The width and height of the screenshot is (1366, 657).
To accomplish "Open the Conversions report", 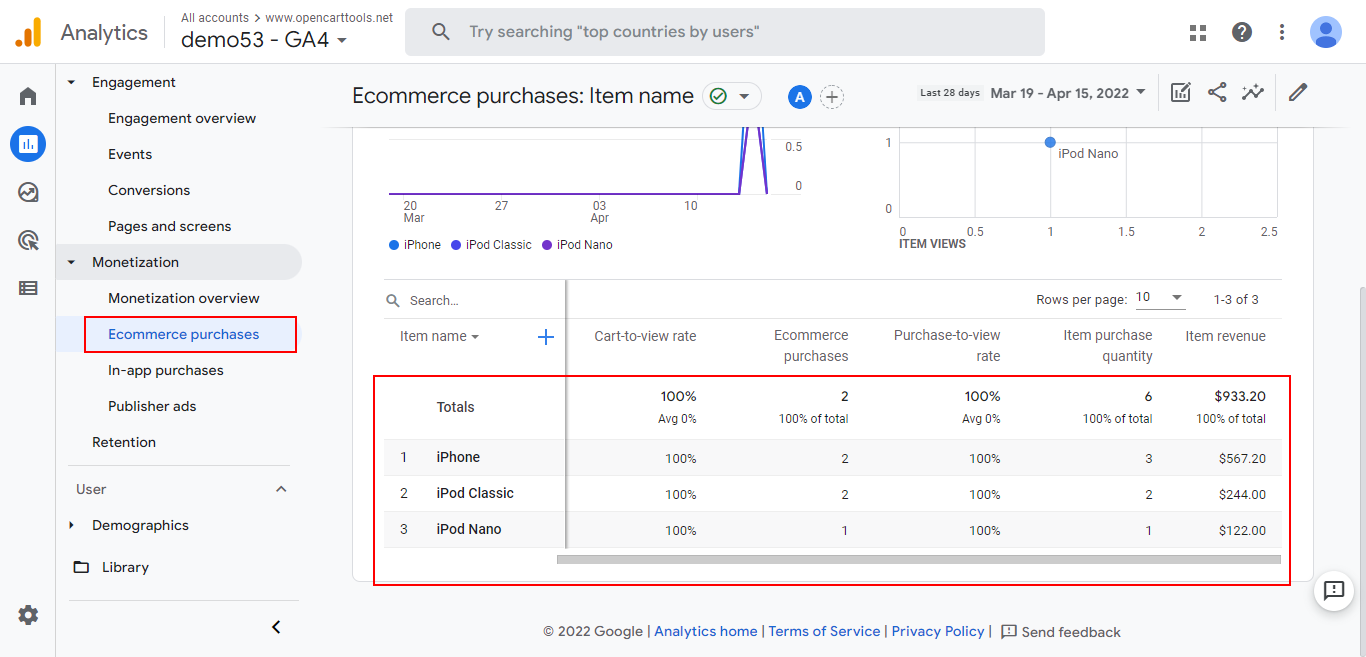I will 149,190.
